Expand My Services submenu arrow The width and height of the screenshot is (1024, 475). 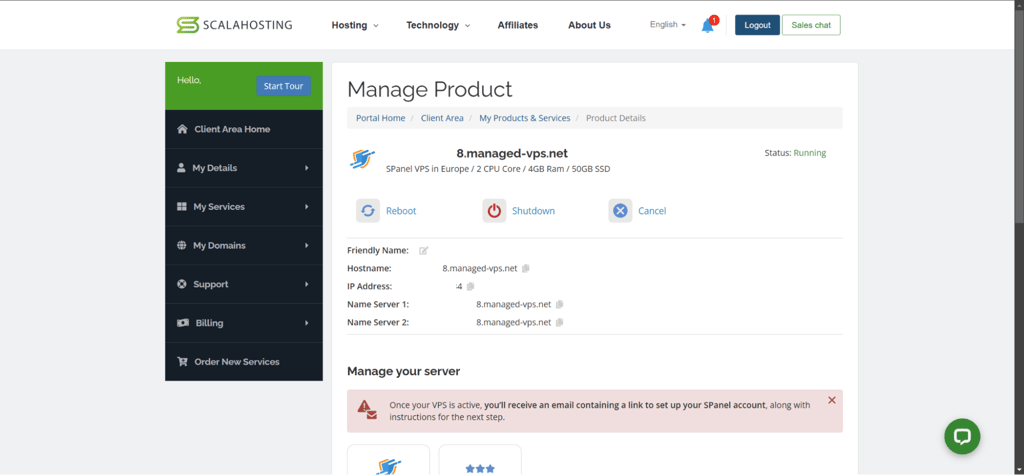pyautogui.click(x=306, y=206)
